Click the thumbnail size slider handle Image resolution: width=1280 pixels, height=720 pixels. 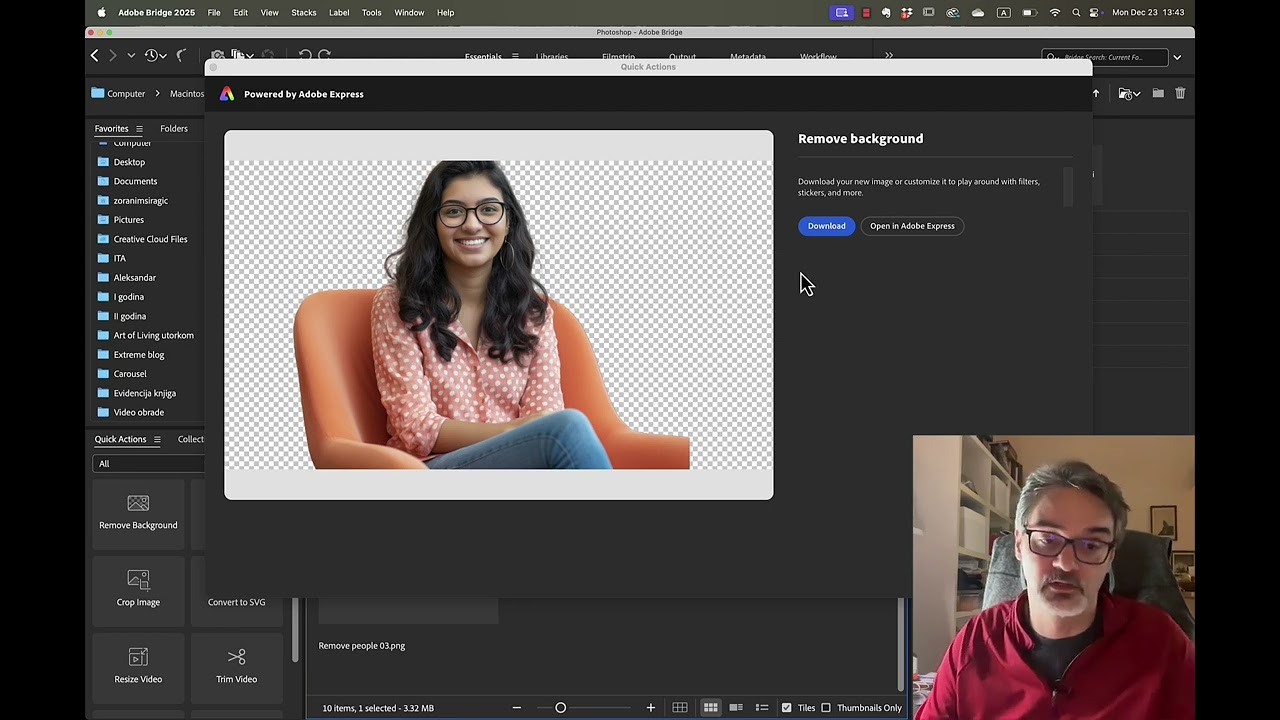[560, 708]
